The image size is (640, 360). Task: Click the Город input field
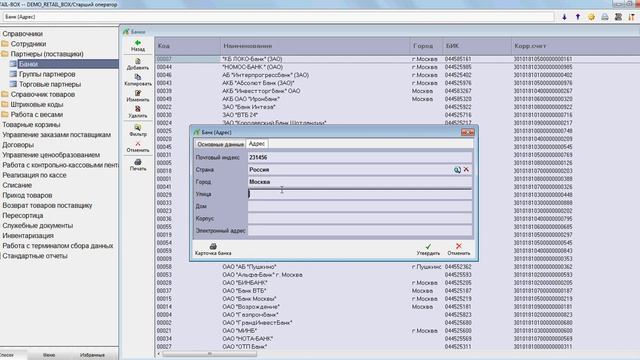(360, 182)
